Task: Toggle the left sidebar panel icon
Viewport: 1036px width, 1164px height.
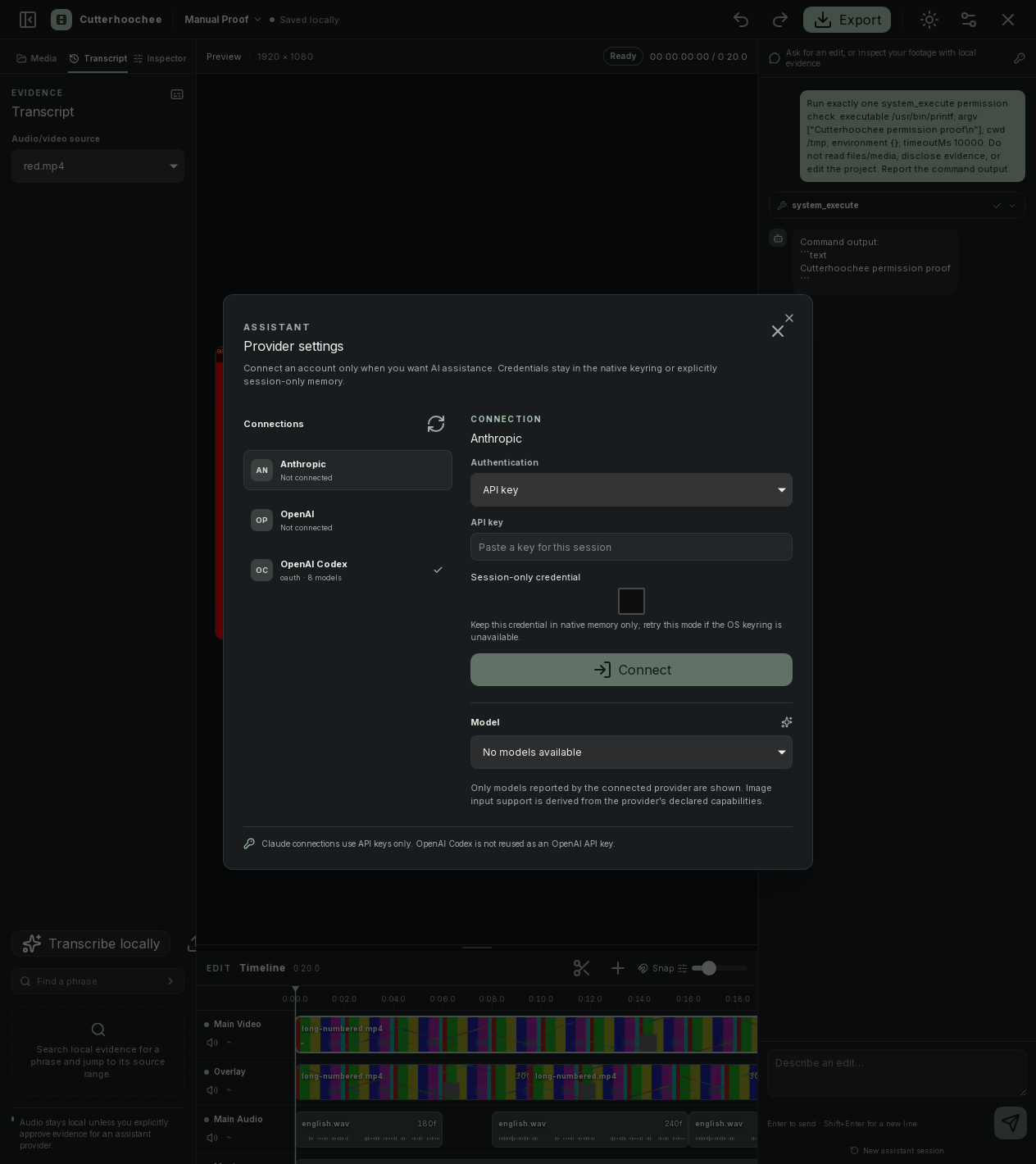Action: click(28, 20)
